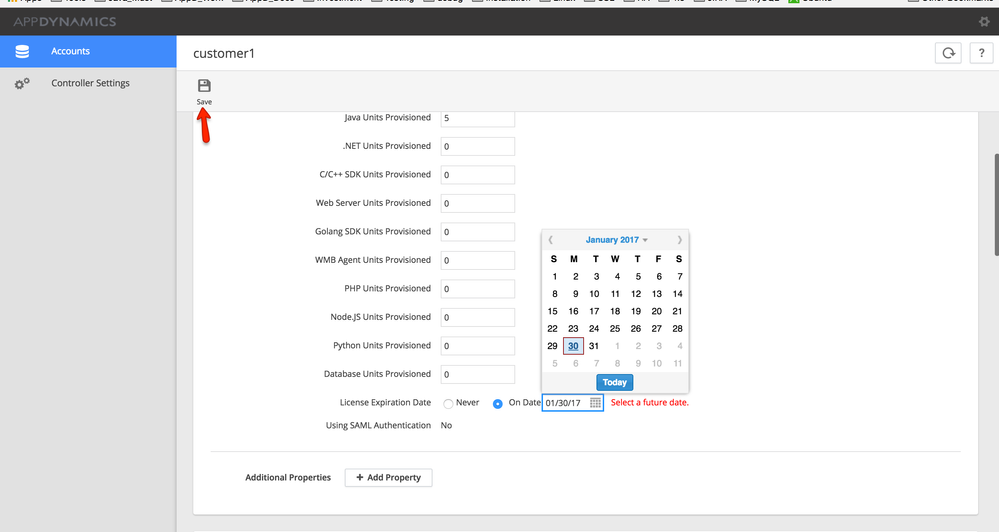Open Controller Settings in sidebar

click(x=90, y=83)
